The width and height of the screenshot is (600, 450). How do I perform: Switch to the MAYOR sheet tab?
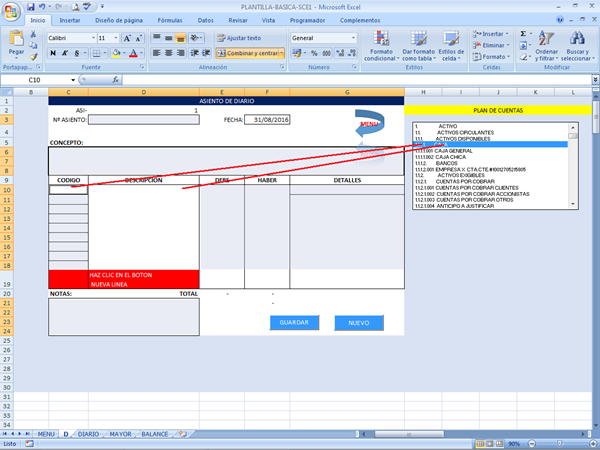click(x=120, y=435)
